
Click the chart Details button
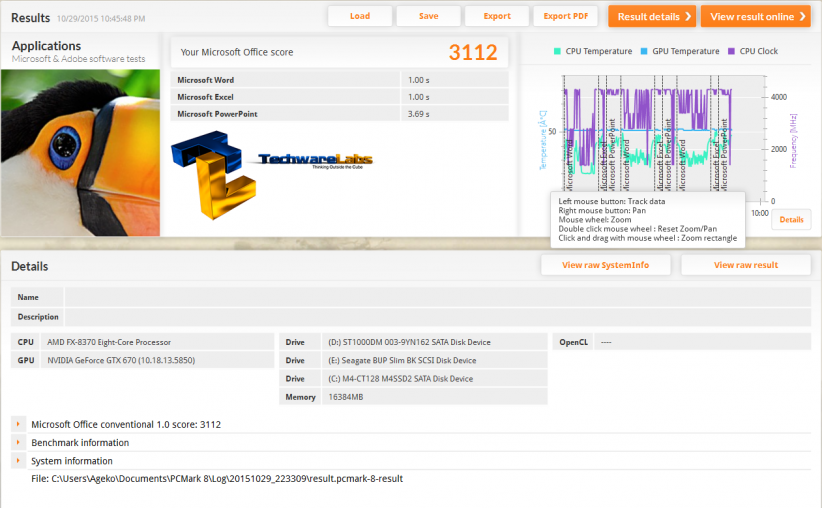pyautogui.click(x=791, y=220)
